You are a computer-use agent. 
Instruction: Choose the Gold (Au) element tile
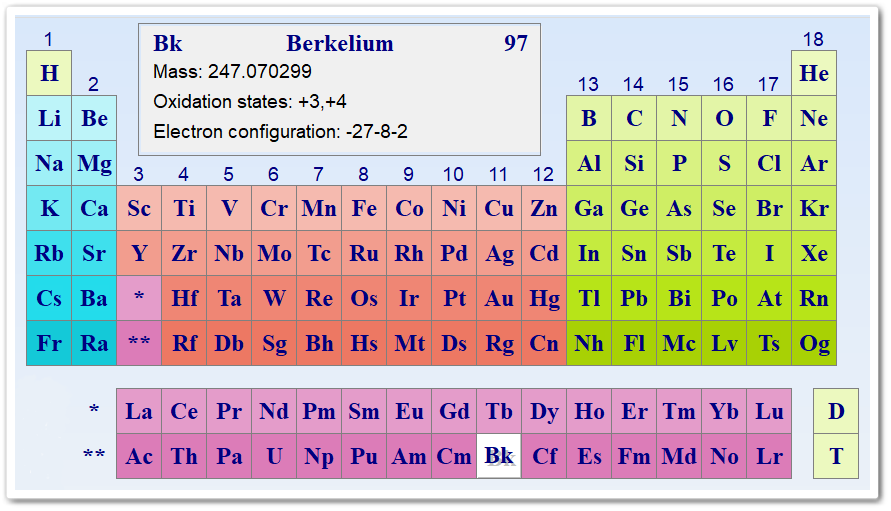tap(499, 298)
